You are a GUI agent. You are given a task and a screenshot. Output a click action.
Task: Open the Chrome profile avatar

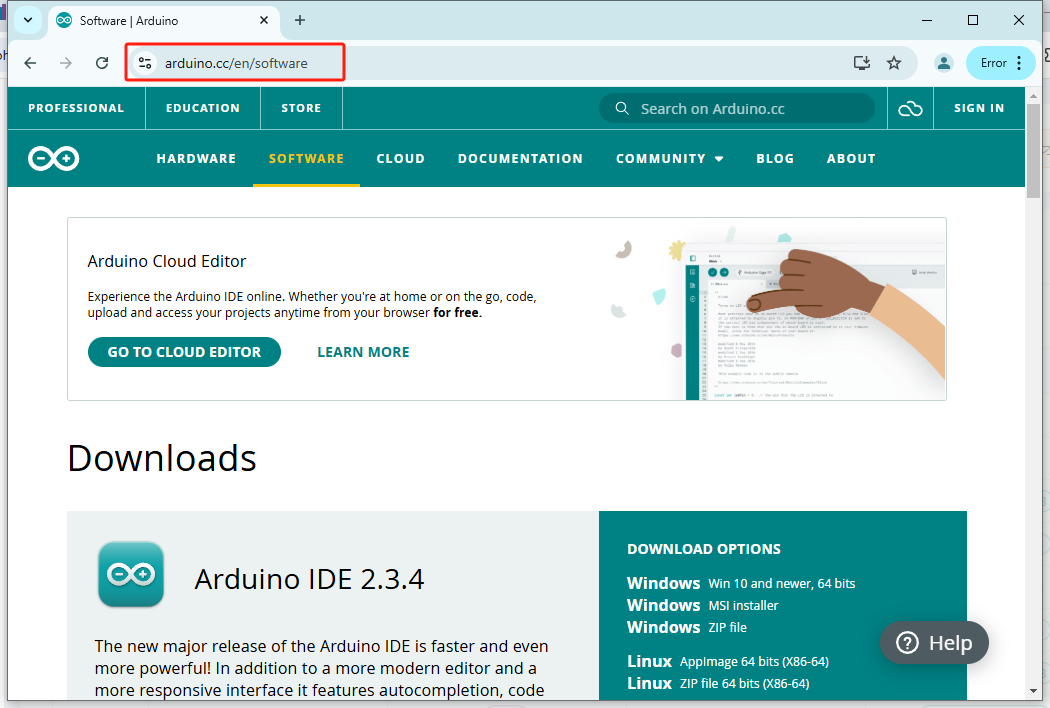click(x=944, y=63)
